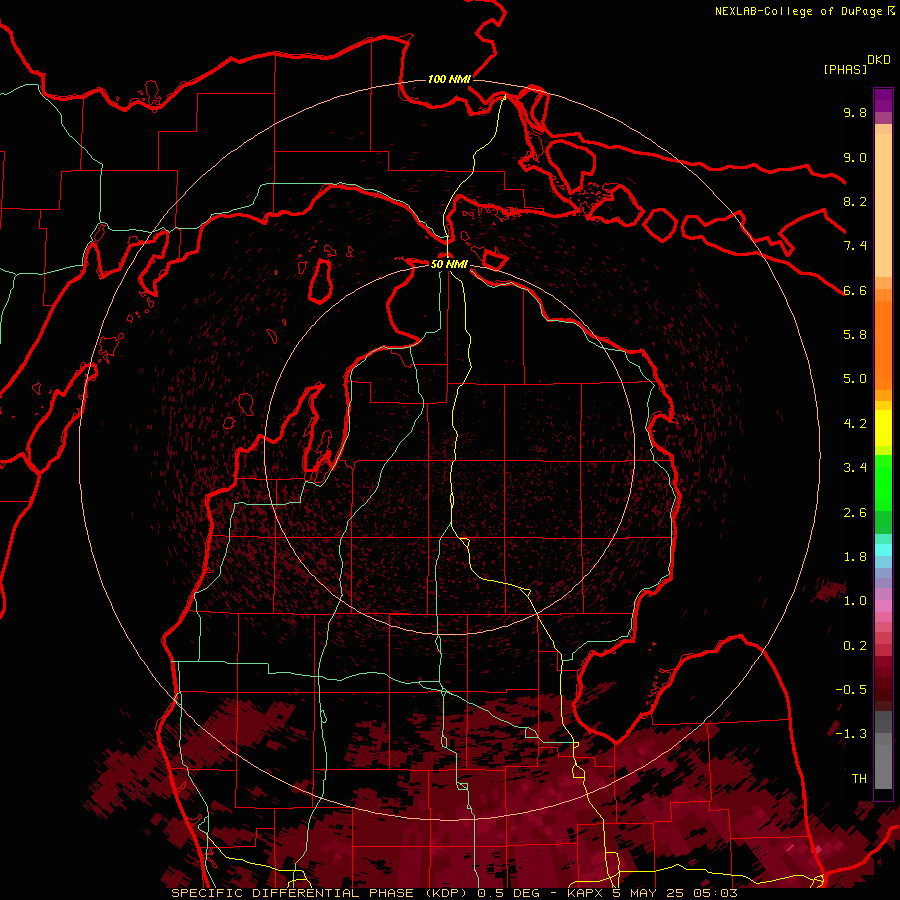This screenshot has height=900, width=900.
Task: Click the 100 NMI range ring label
Action: coord(449,79)
